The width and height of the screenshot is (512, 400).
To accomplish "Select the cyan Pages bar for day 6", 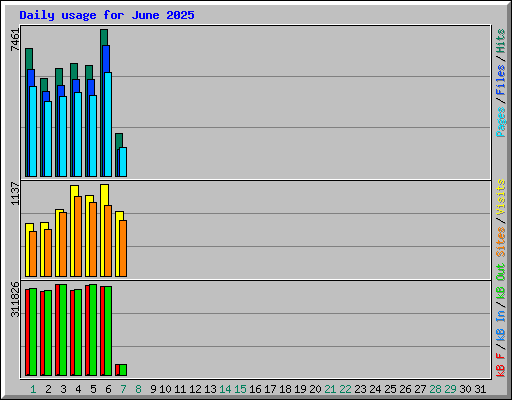I will point(108,124).
